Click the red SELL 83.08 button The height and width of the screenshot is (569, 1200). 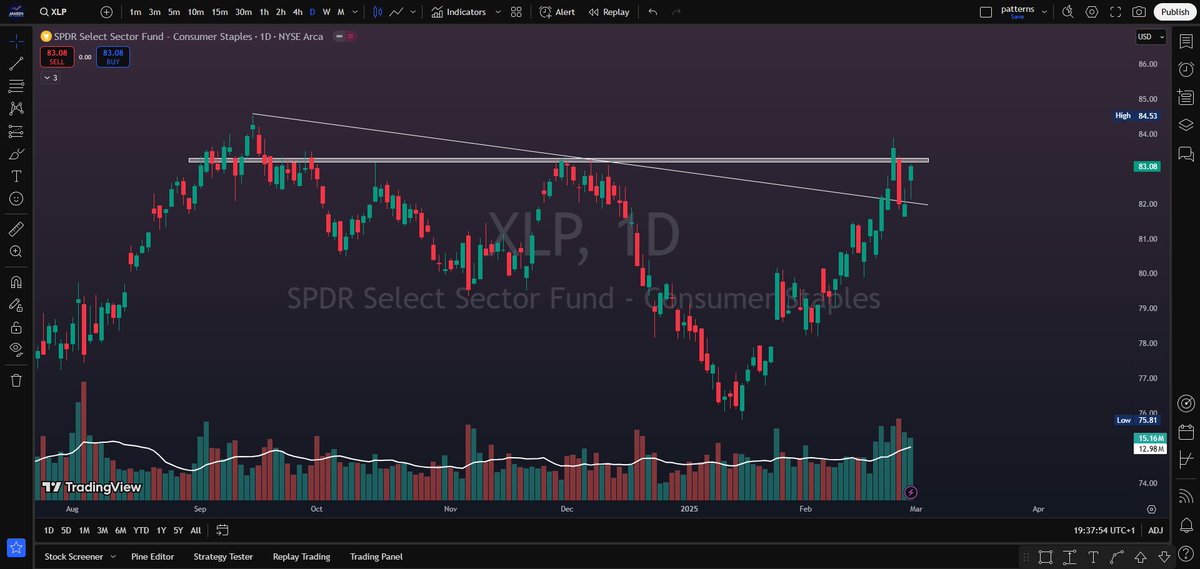click(57, 56)
